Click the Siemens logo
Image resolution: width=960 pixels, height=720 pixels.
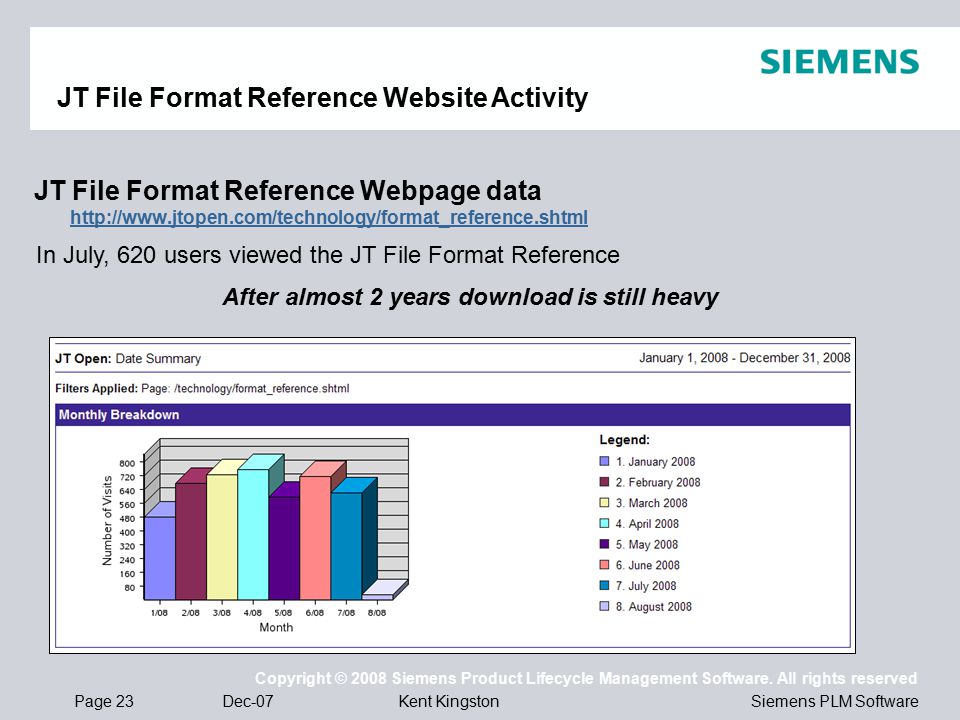pos(839,62)
